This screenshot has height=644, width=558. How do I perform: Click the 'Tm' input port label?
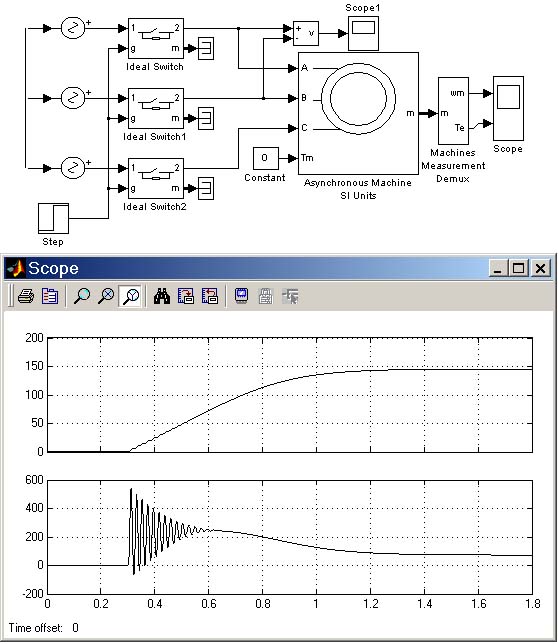click(307, 158)
